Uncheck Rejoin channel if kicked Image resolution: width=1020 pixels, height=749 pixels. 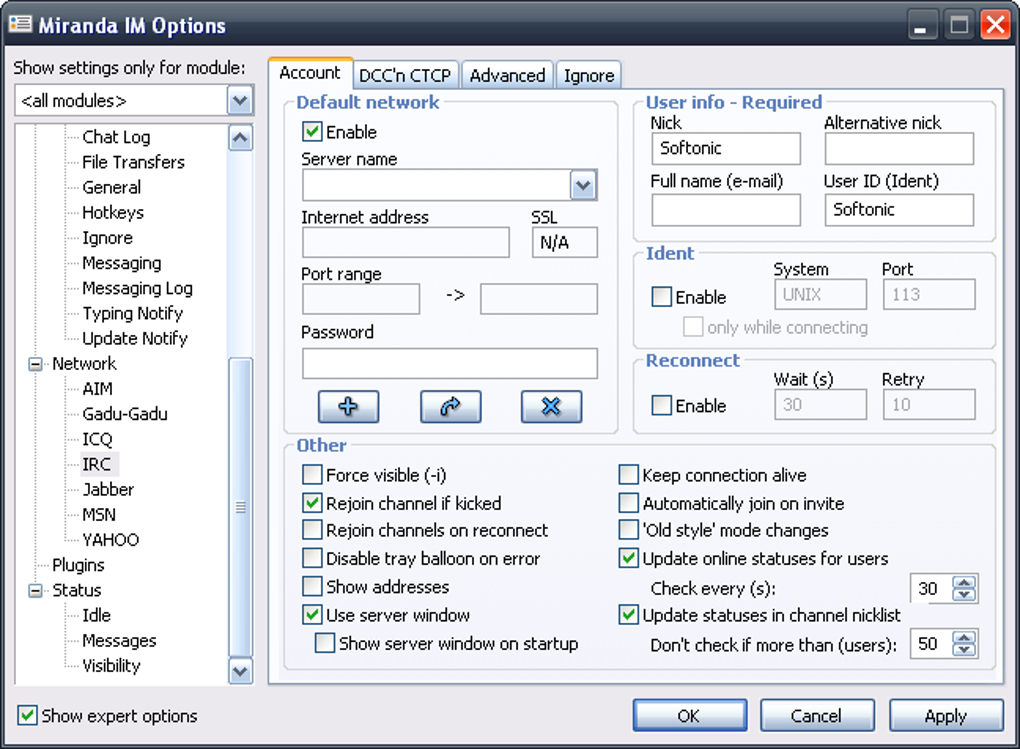pyautogui.click(x=312, y=503)
